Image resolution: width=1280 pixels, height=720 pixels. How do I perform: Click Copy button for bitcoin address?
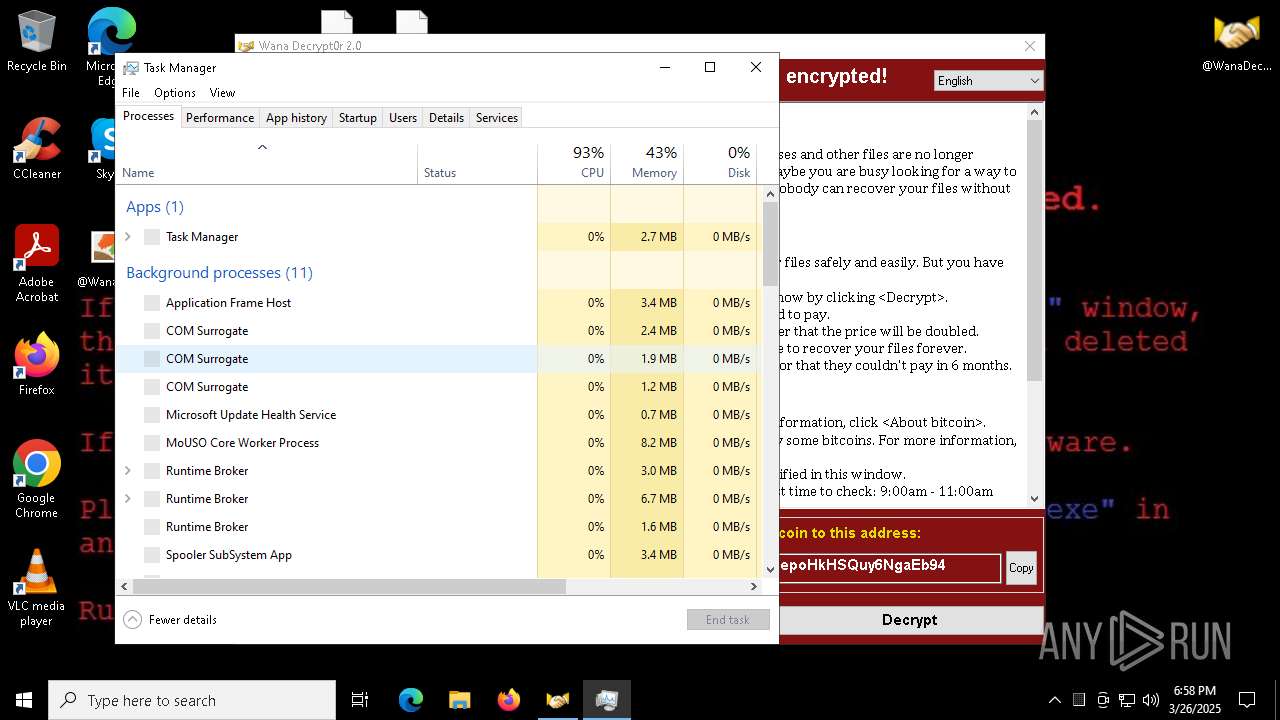click(1021, 568)
